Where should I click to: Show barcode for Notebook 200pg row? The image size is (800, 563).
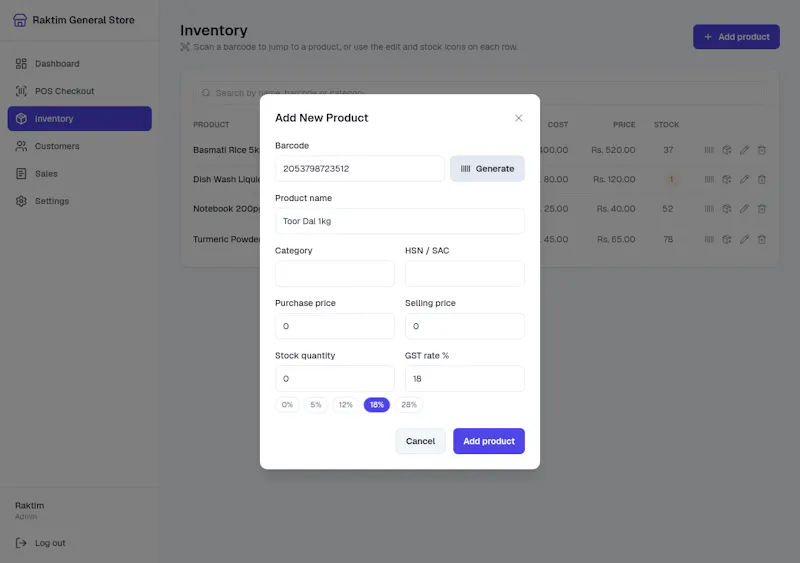709,209
